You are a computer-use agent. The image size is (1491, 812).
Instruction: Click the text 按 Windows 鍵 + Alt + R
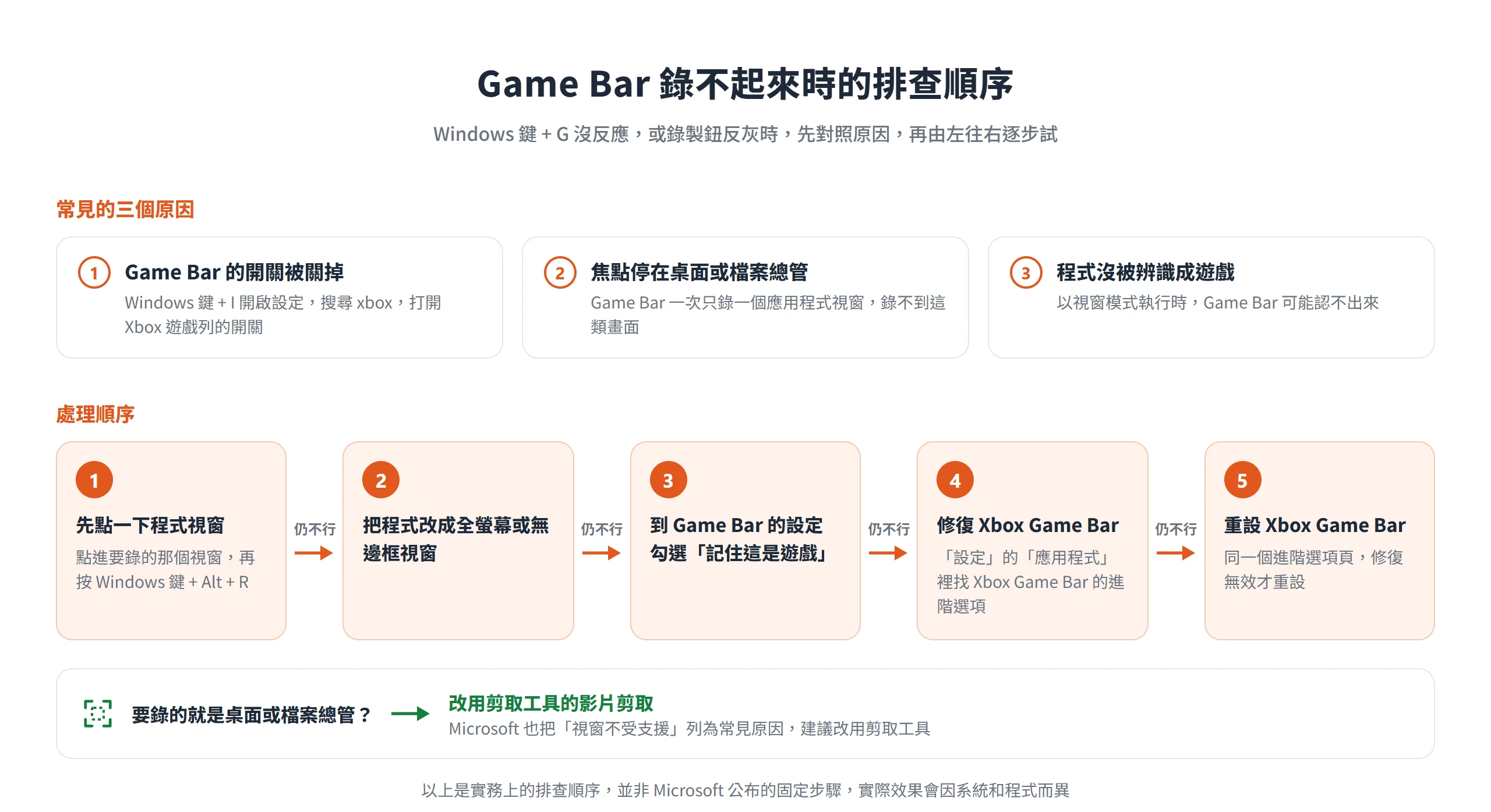click(162, 582)
